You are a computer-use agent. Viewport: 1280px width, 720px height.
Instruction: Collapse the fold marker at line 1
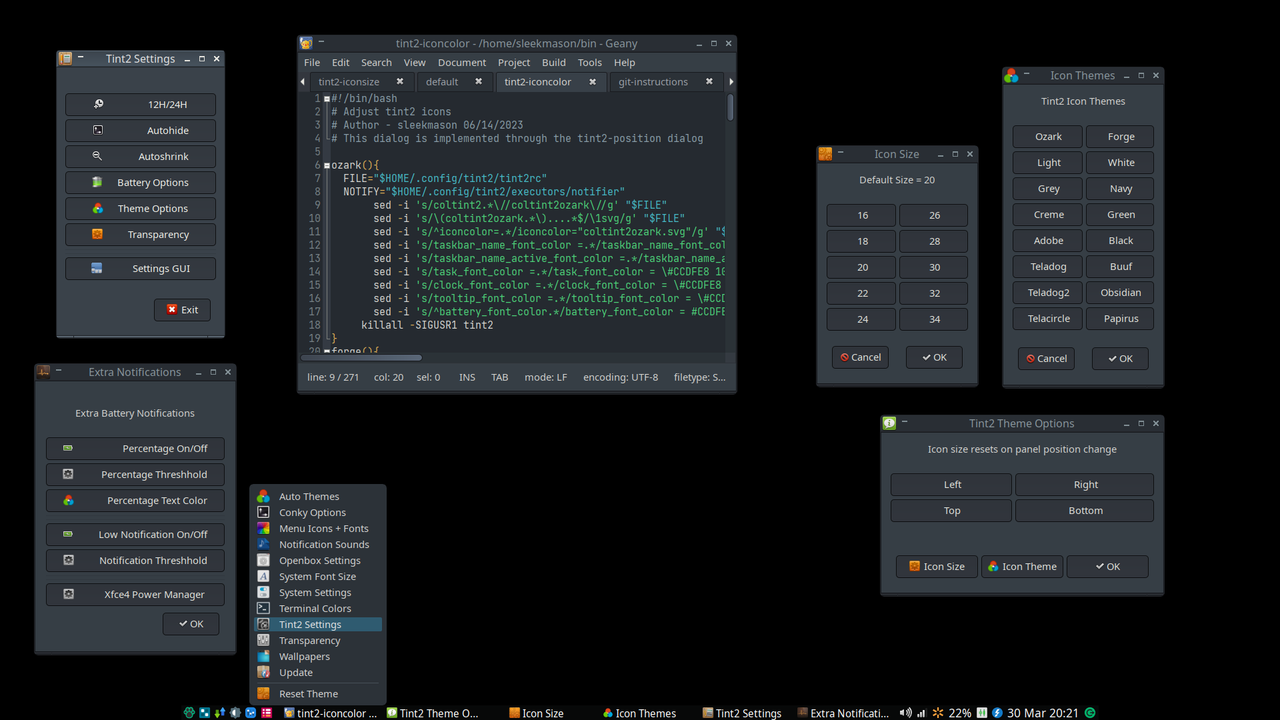pyautogui.click(x=327, y=99)
